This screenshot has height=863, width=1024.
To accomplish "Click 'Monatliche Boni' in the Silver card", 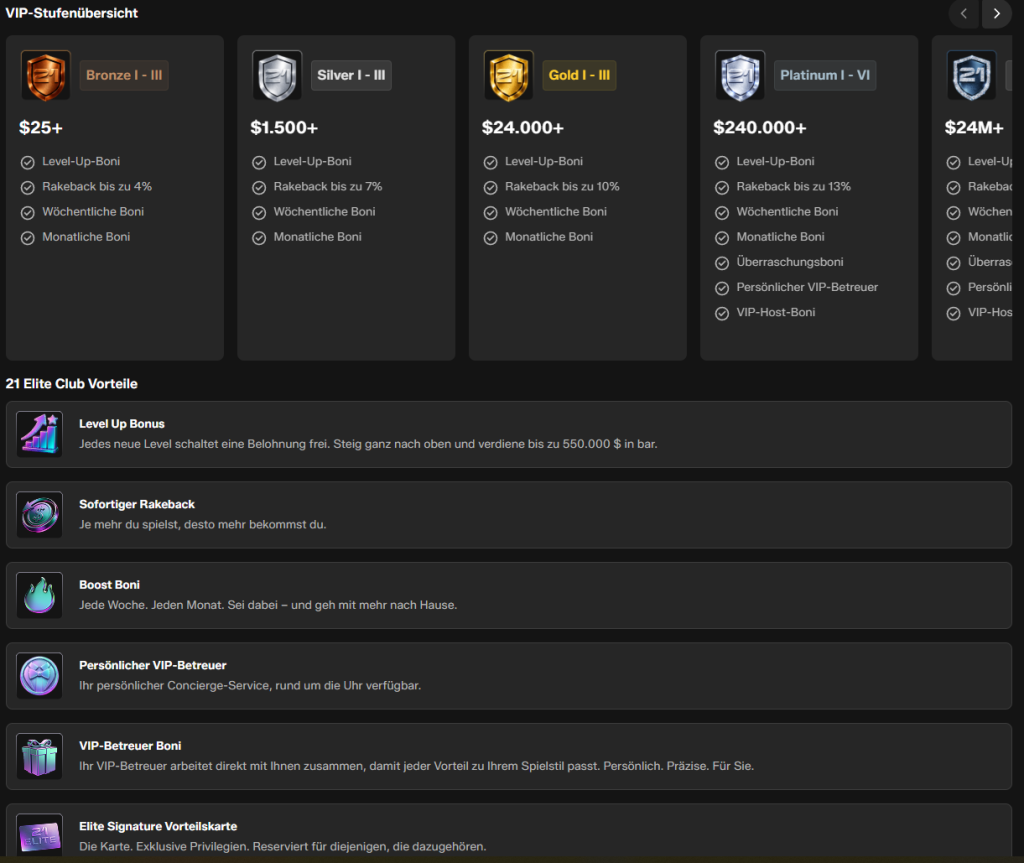I will coord(317,236).
